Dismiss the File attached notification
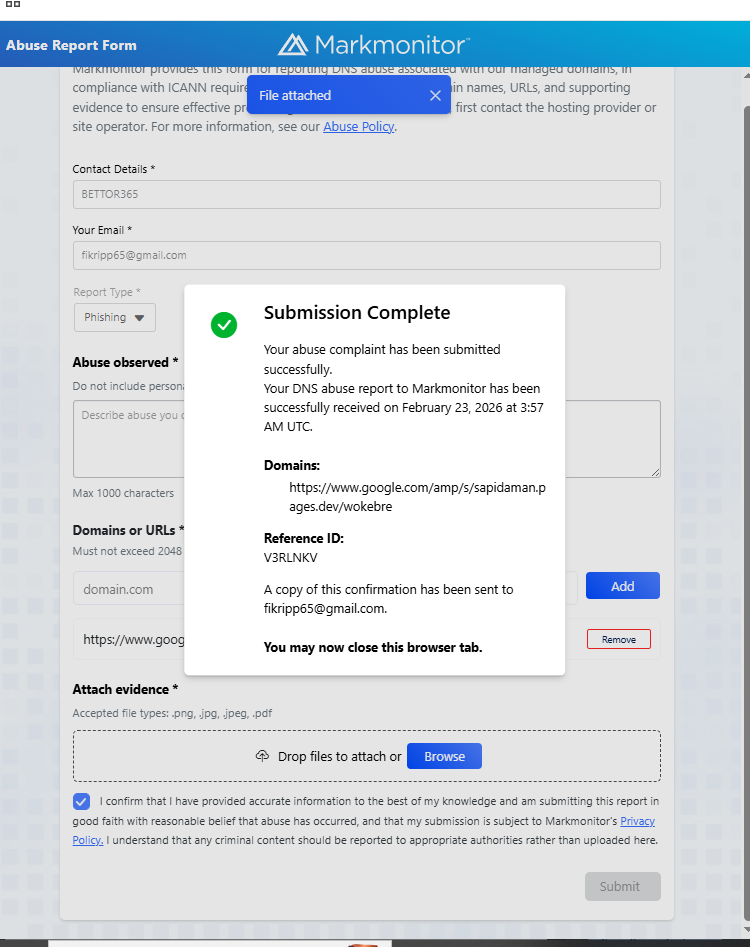This screenshot has height=947, width=750. [435, 95]
